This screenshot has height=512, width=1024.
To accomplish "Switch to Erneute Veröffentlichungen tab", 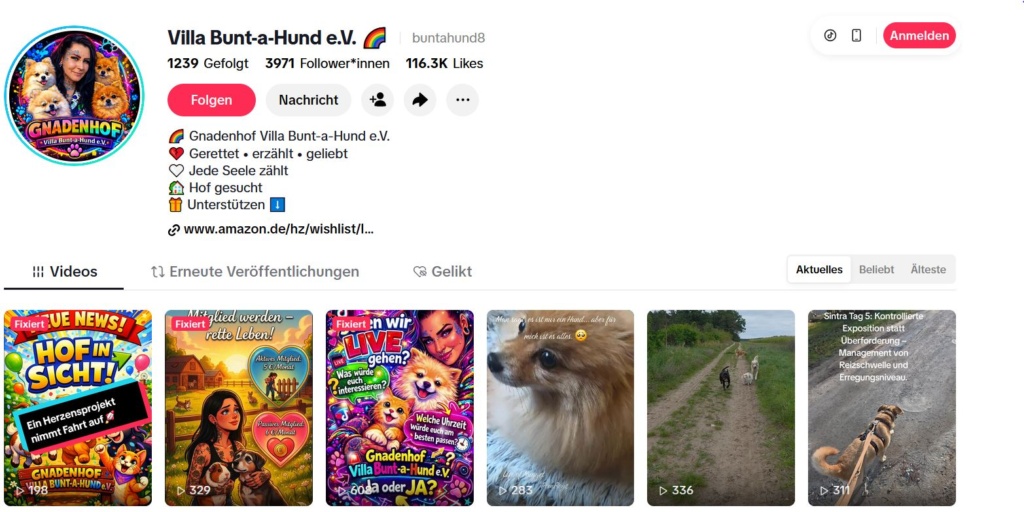I will pos(255,272).
